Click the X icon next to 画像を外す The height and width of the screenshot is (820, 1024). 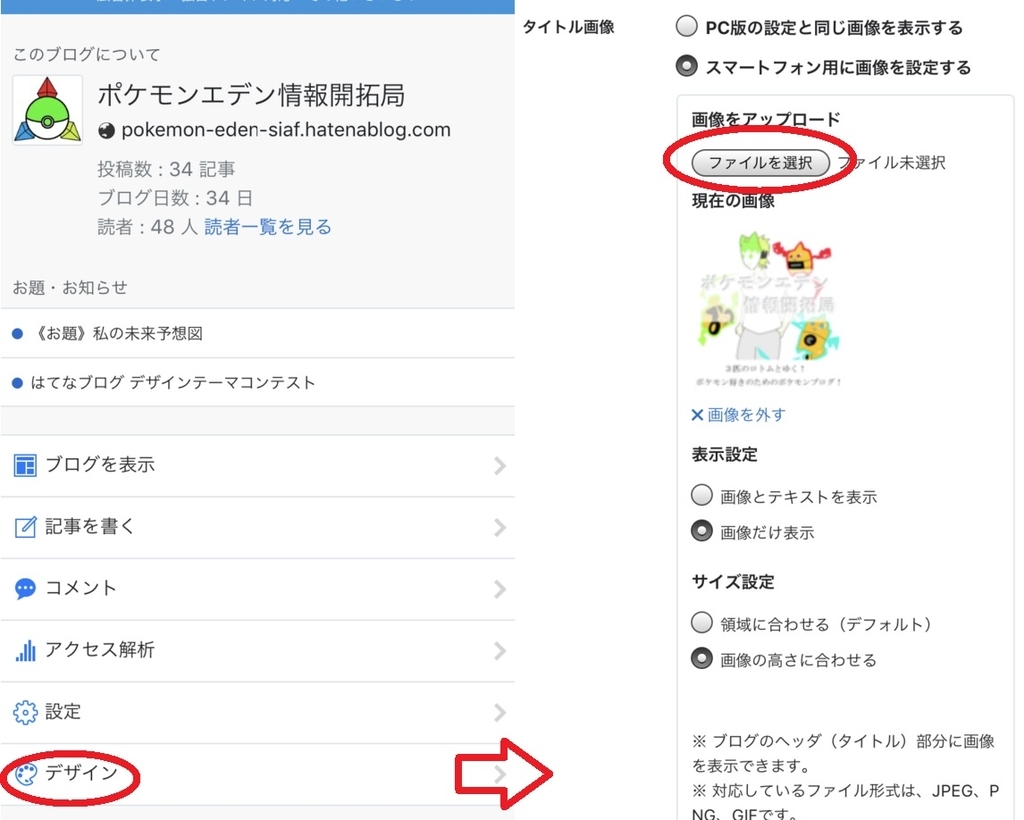pos(697,415)
